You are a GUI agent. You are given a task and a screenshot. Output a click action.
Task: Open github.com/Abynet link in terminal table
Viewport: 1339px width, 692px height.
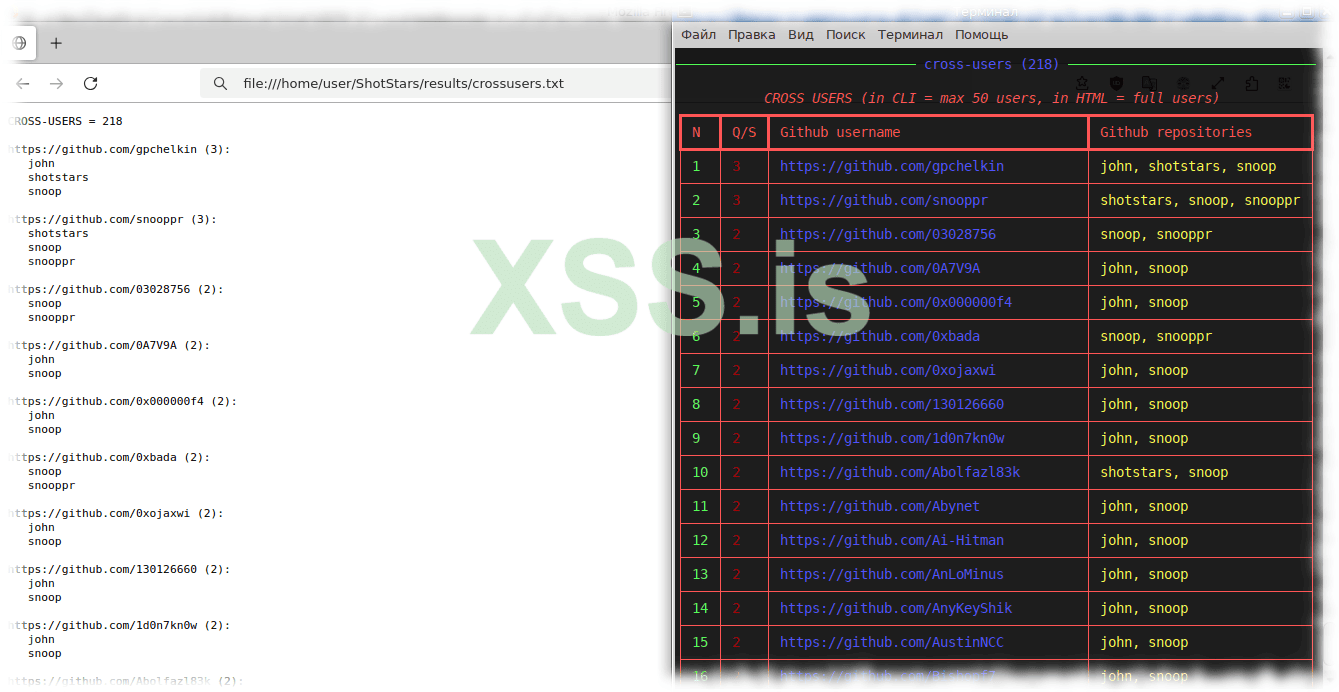(x=880, y=506)
